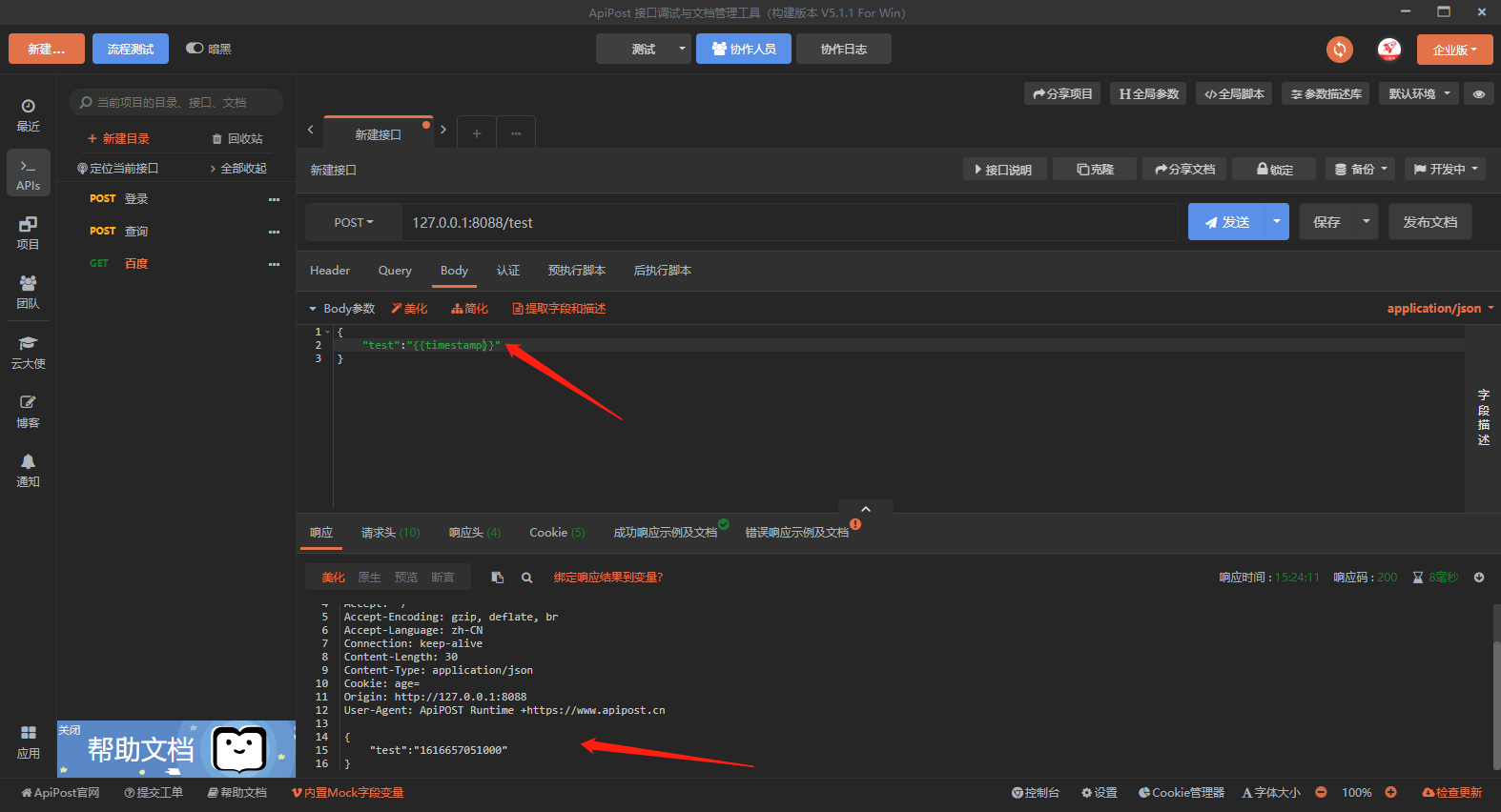The height and width of the screenshot is (812, 1501).
Task: Open the 博客 blog sidebar icon
Action: click(28, 411)
